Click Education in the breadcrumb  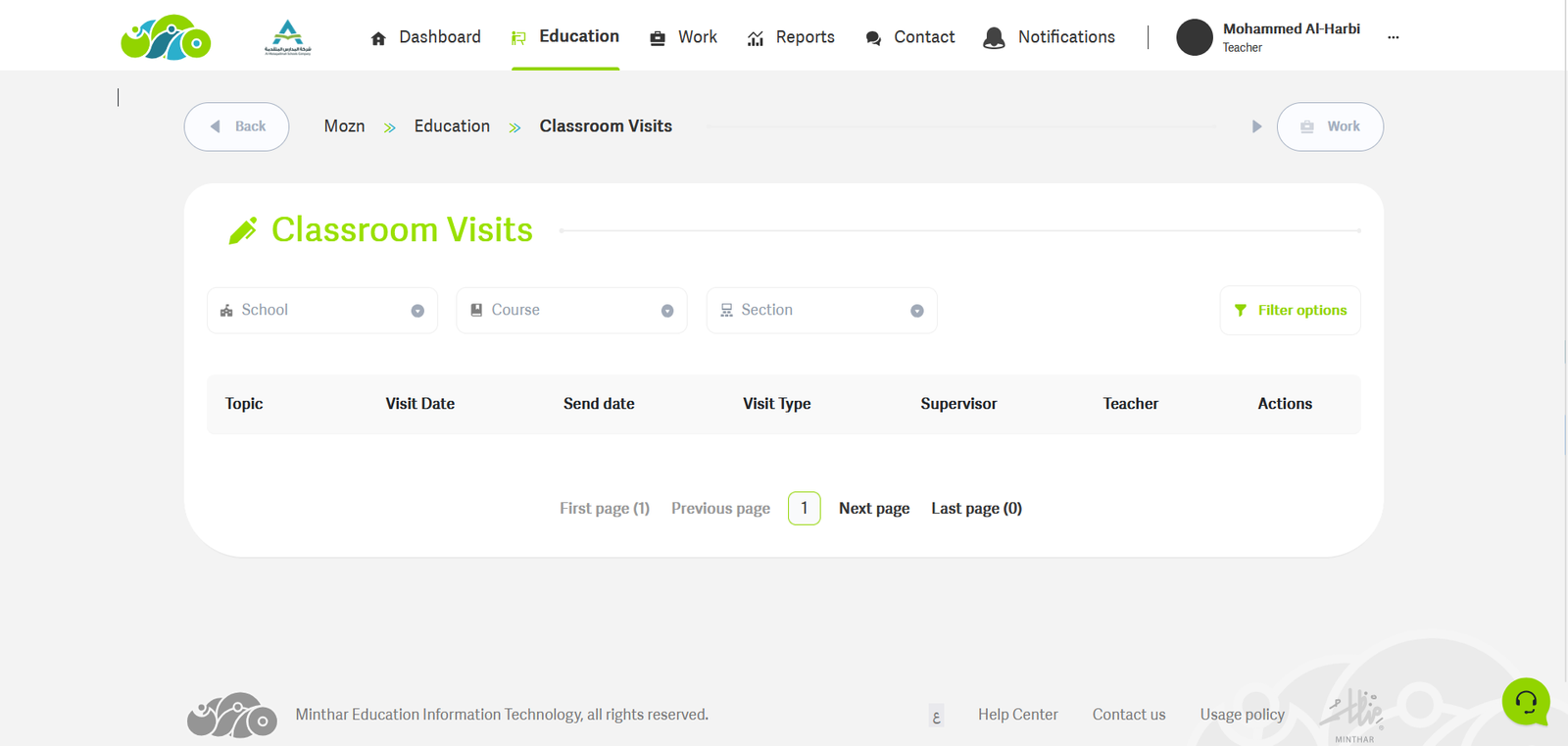click(452, 126)
